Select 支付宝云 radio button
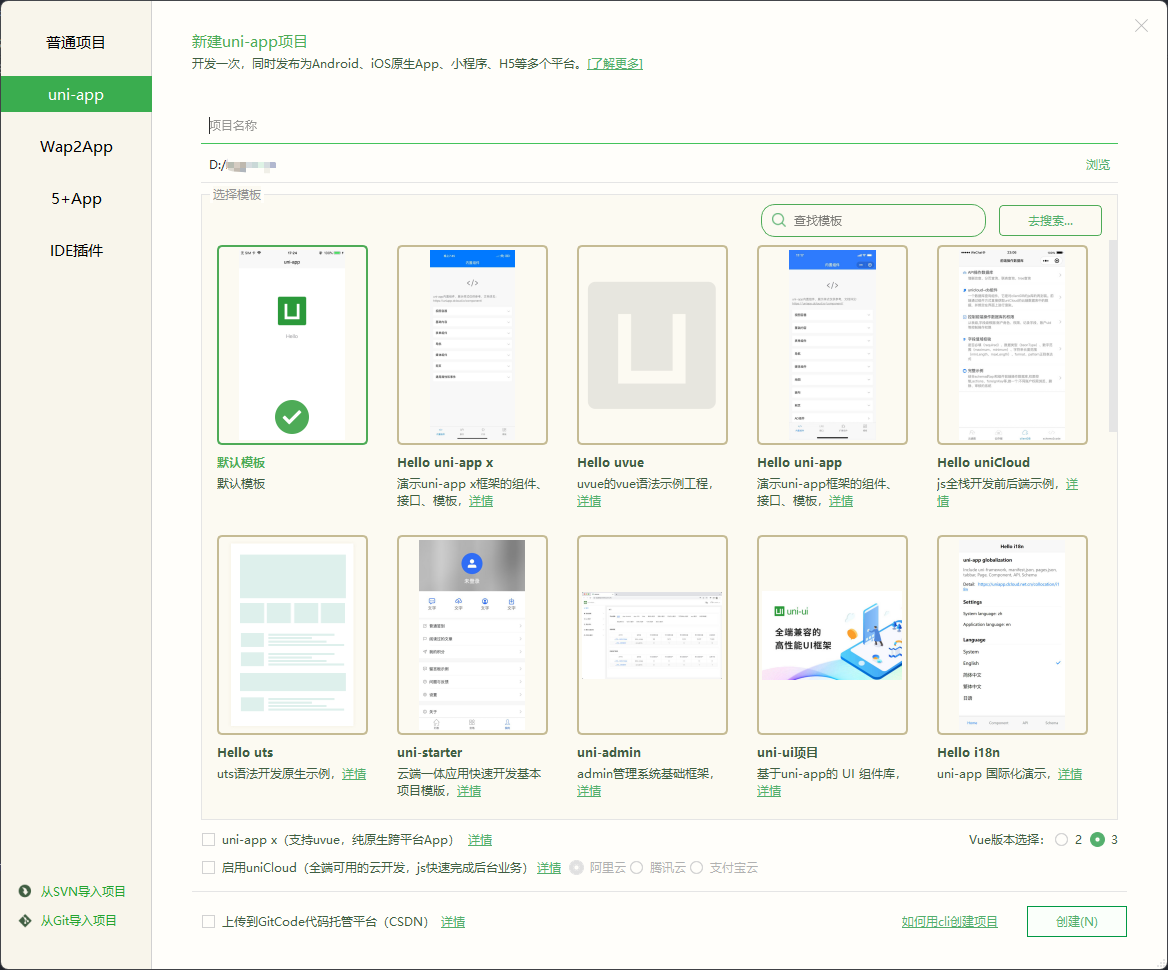 click(696, 867)
